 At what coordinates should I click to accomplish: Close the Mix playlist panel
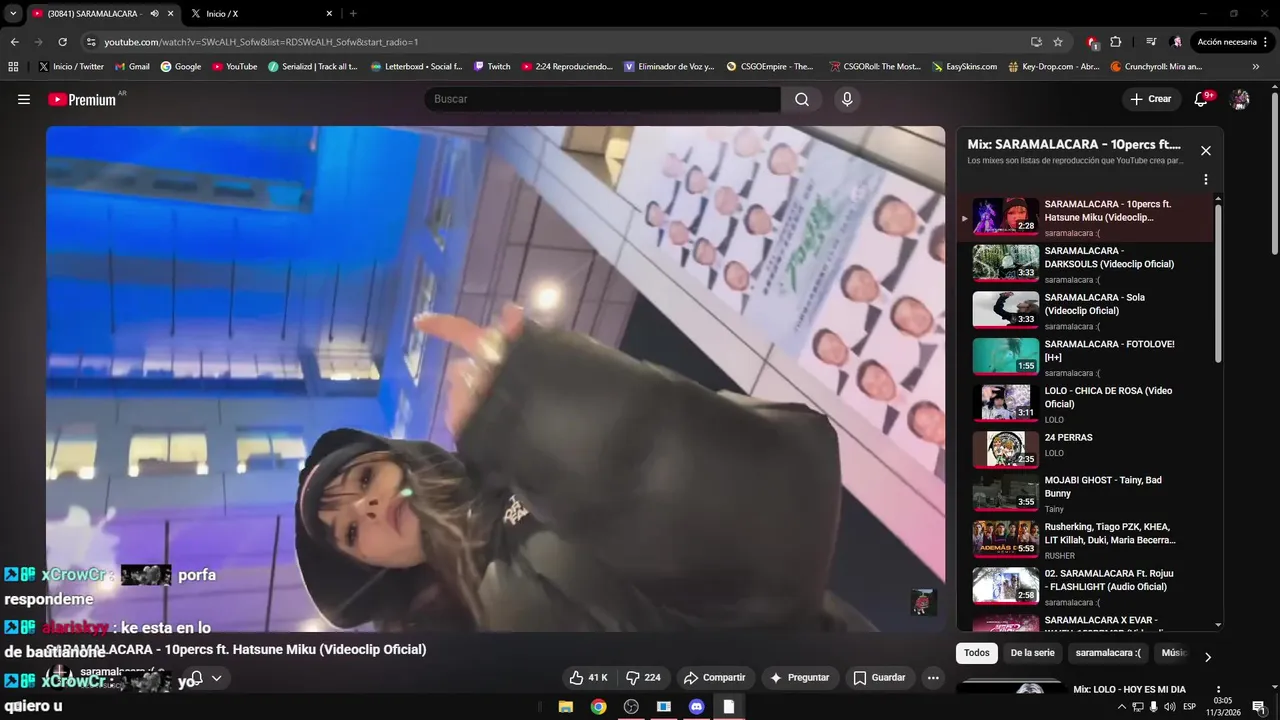point(1206,150)
